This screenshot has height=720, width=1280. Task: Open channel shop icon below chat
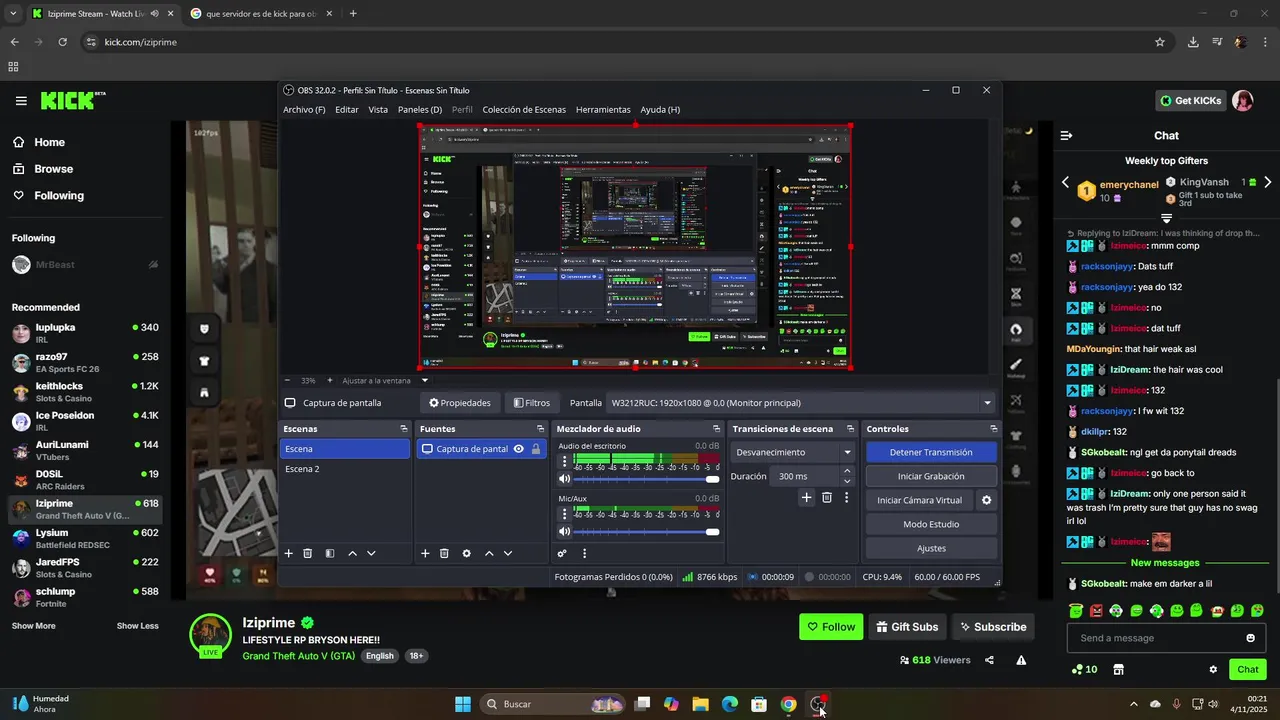[x=1118, y=669]
